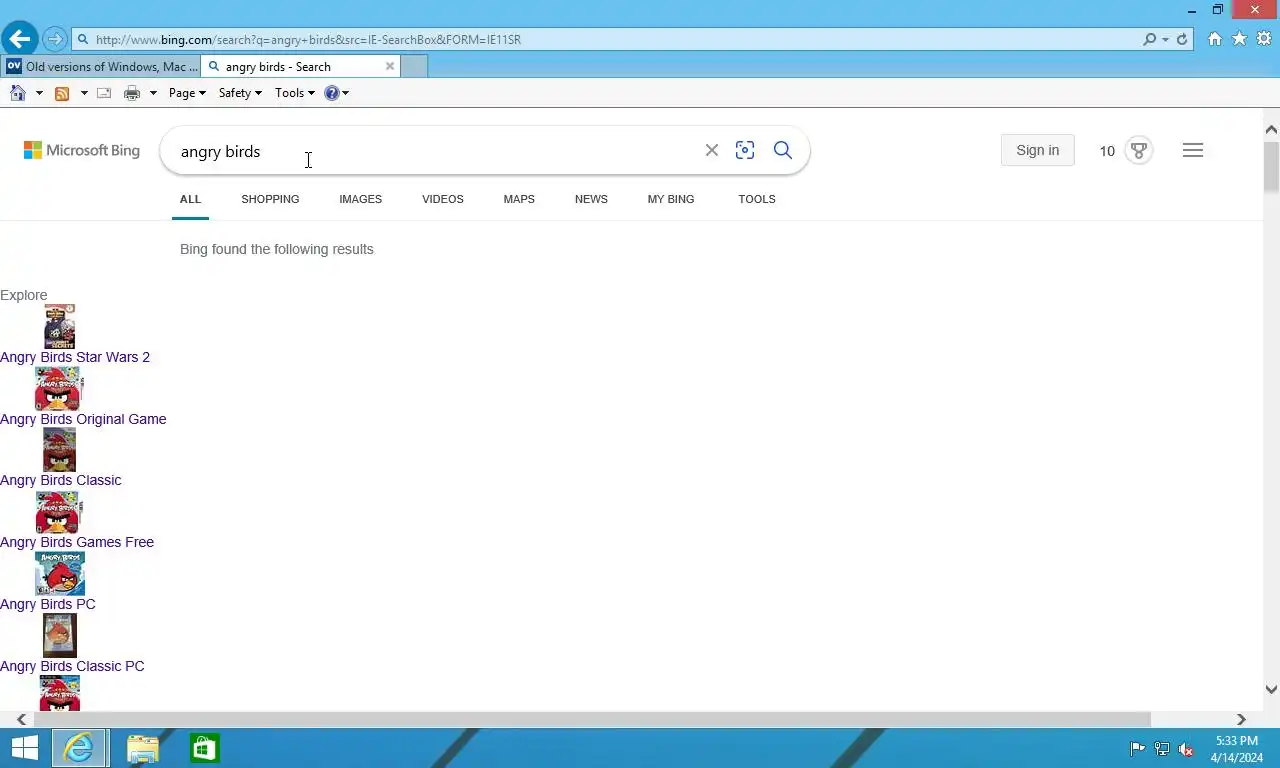Switch to the ALL results tab
Image resolution: width=1280 pixels, height=768 pixels.
(190, 199)
